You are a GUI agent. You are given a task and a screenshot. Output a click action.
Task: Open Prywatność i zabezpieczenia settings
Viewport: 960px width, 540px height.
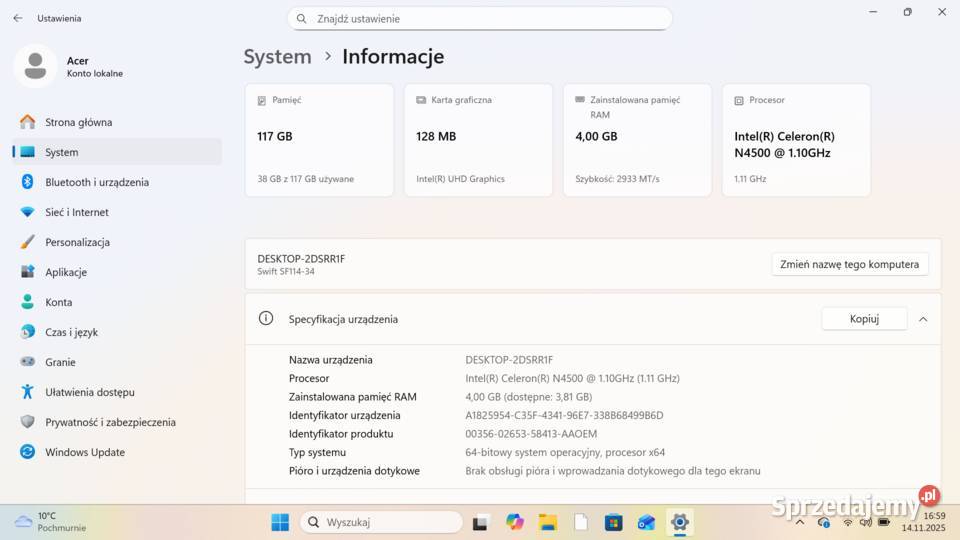(109, 422)
